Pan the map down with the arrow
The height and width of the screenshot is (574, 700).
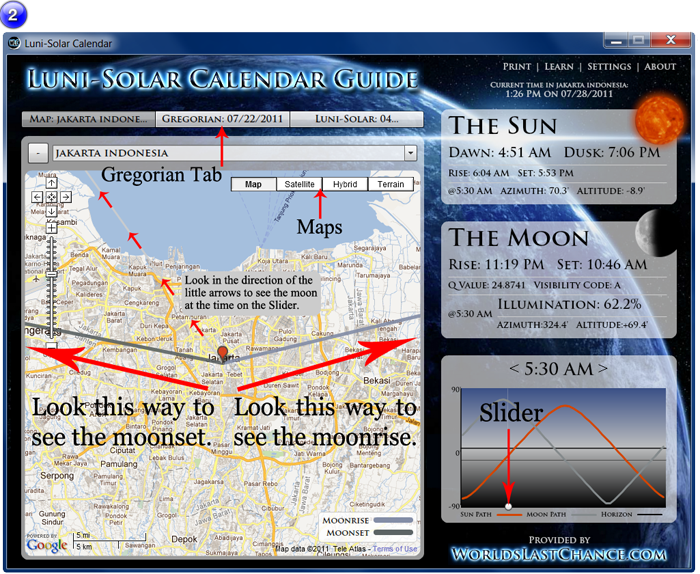point(51,211)
